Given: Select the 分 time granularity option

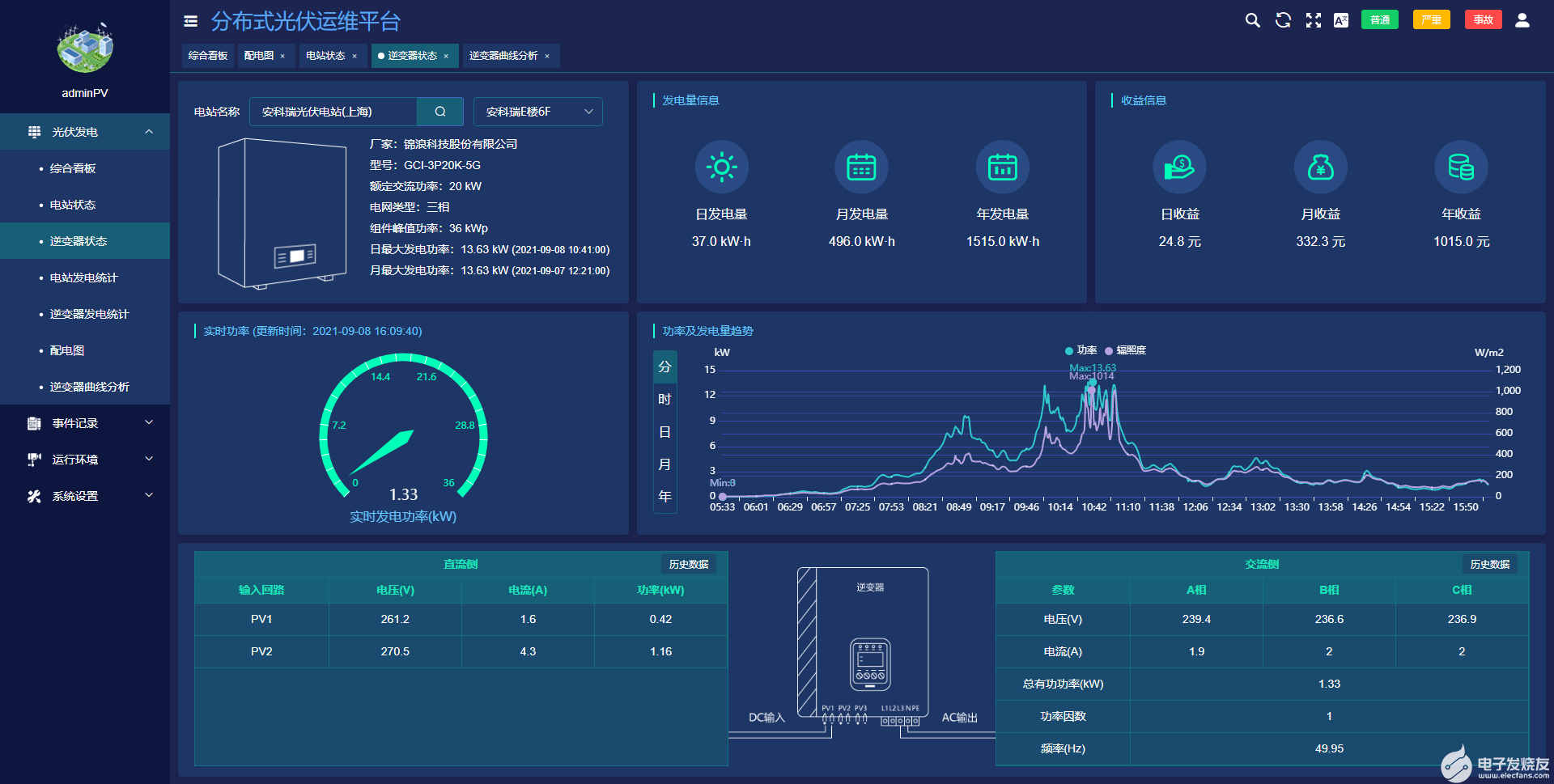Looking at the screenshot, I should pyautogui.click(x=664, y=367).
